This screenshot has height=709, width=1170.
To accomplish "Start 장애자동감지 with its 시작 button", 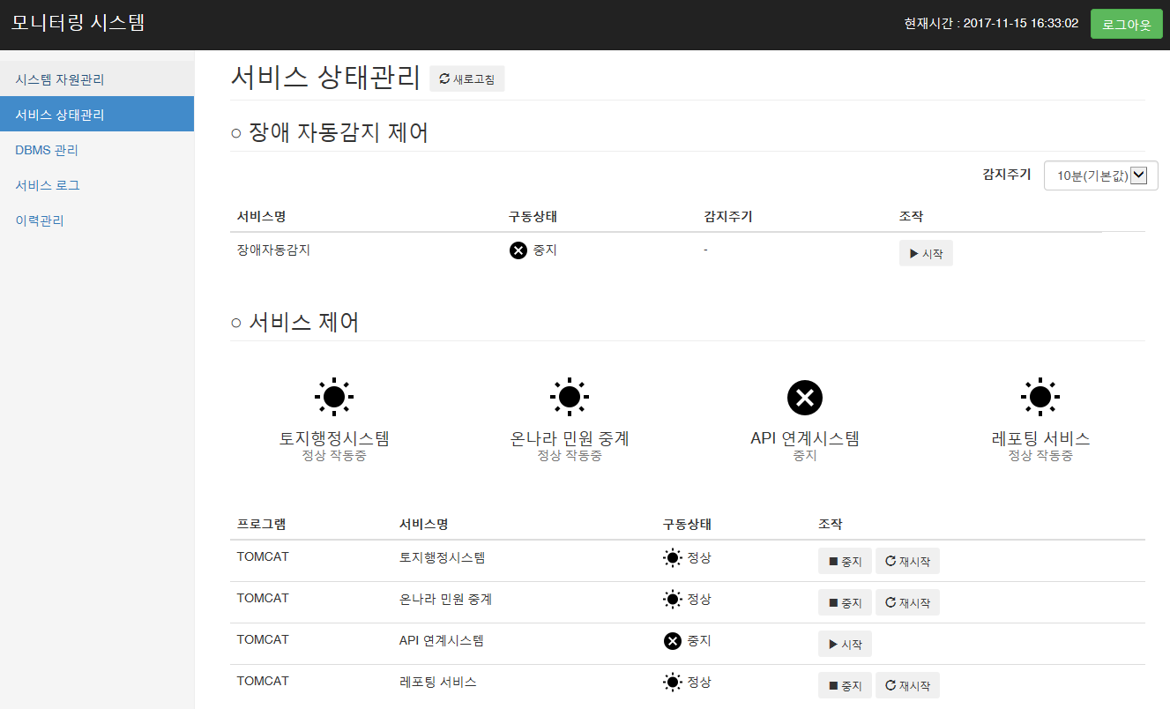I will [925, 254].
